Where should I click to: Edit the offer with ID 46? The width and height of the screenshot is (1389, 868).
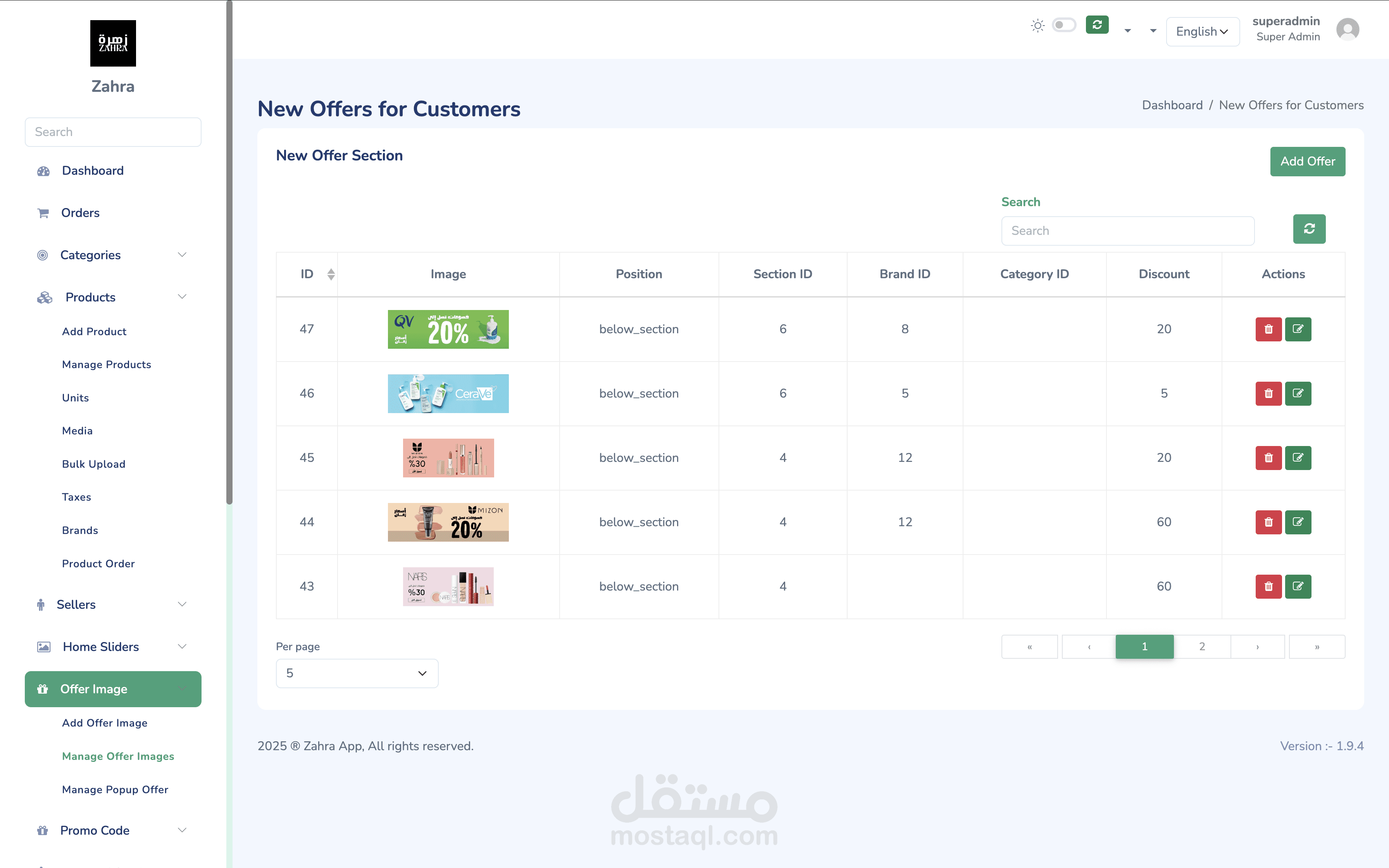coord(1298,393)
